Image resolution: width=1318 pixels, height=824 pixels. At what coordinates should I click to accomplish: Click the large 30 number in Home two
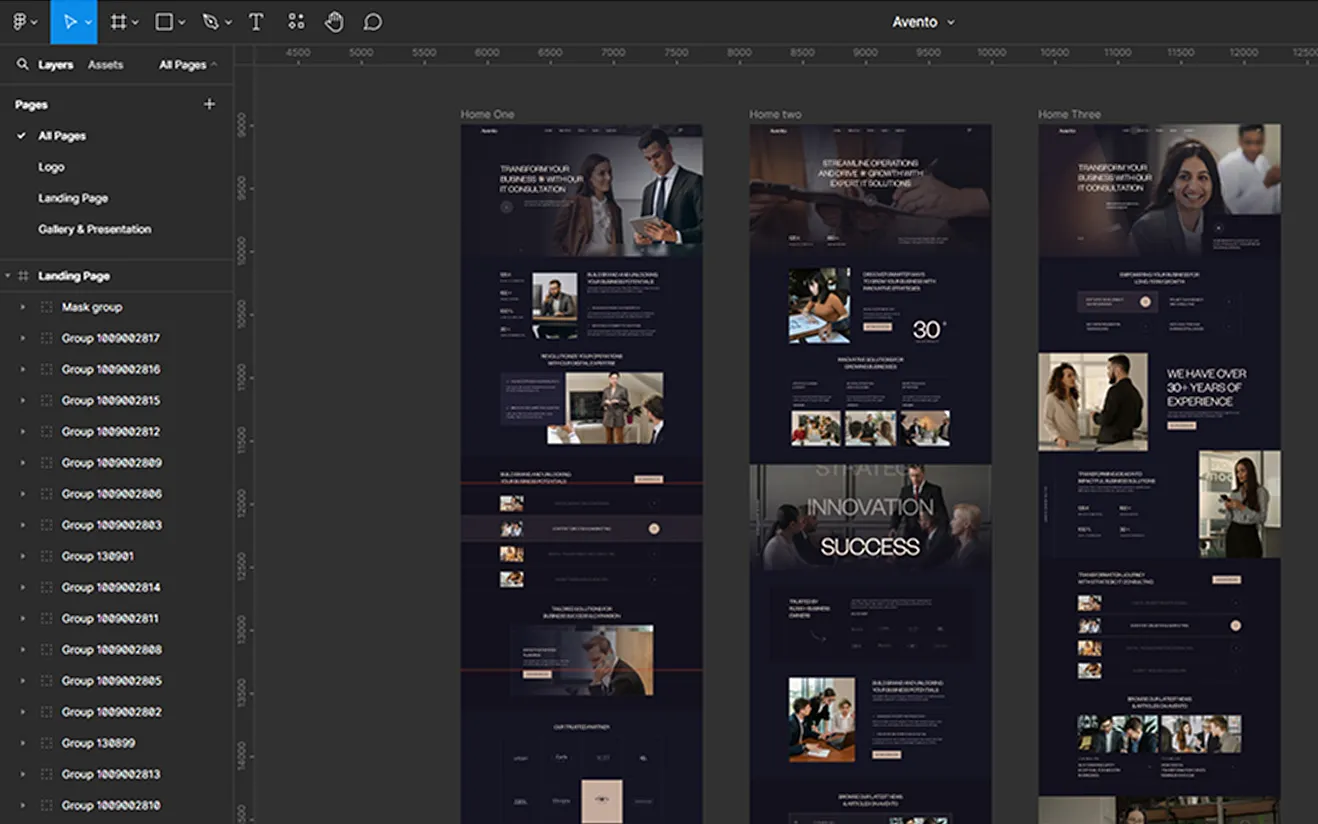click(x=928, y=329)
